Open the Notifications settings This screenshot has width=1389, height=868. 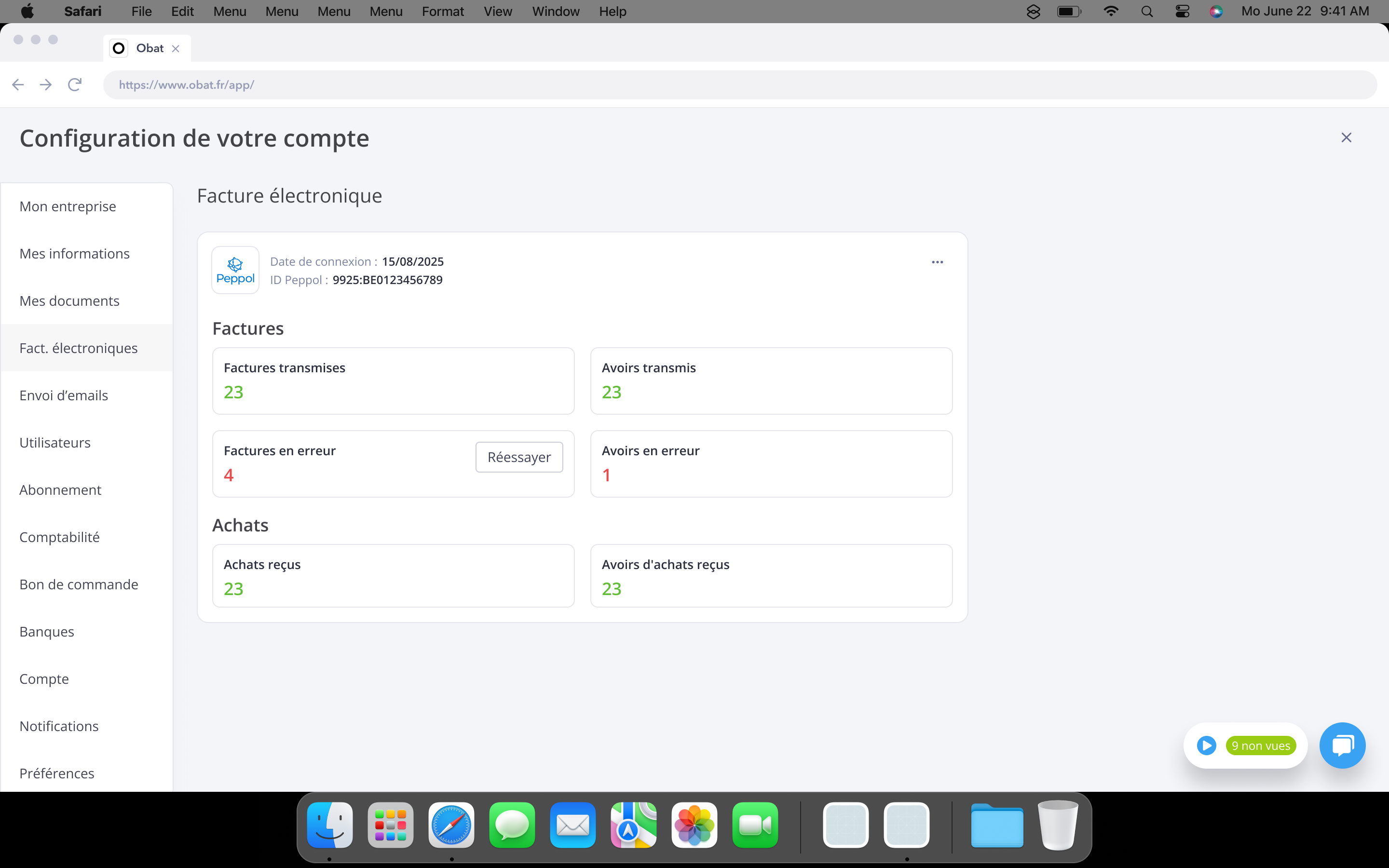pyautogui.click(x=59, y=726)
